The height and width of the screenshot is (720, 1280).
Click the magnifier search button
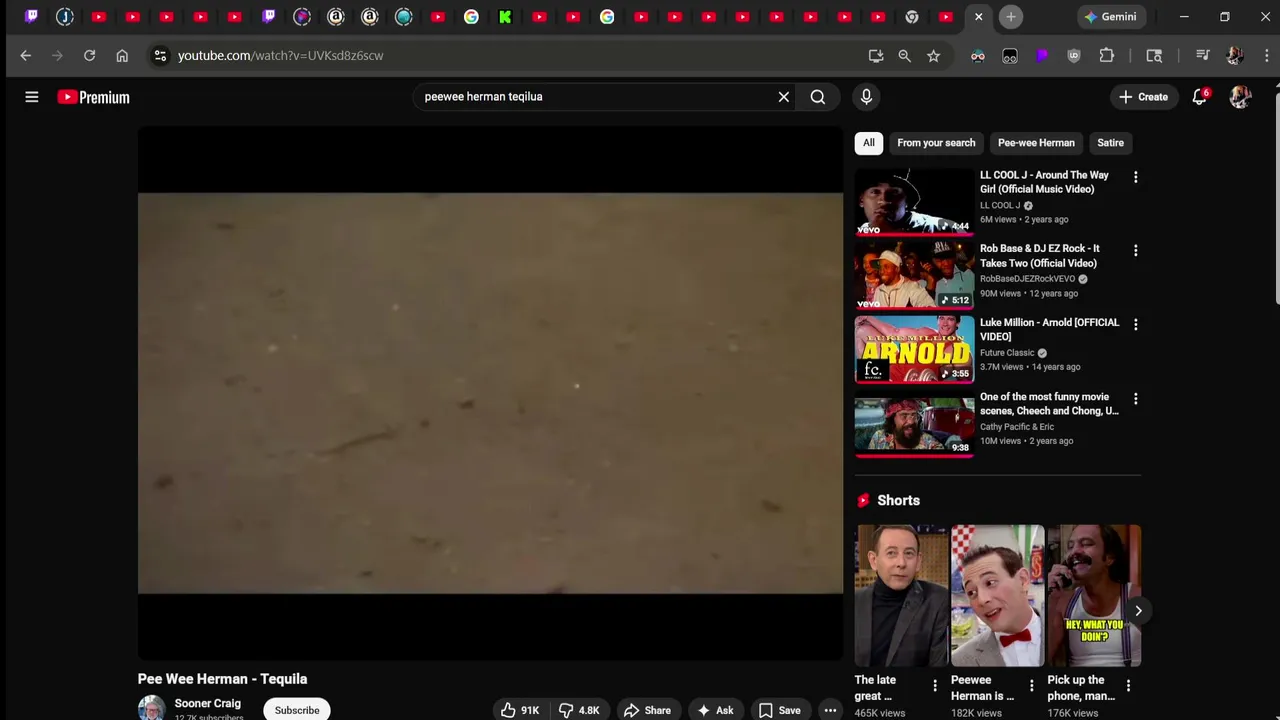tap(818, 97)
